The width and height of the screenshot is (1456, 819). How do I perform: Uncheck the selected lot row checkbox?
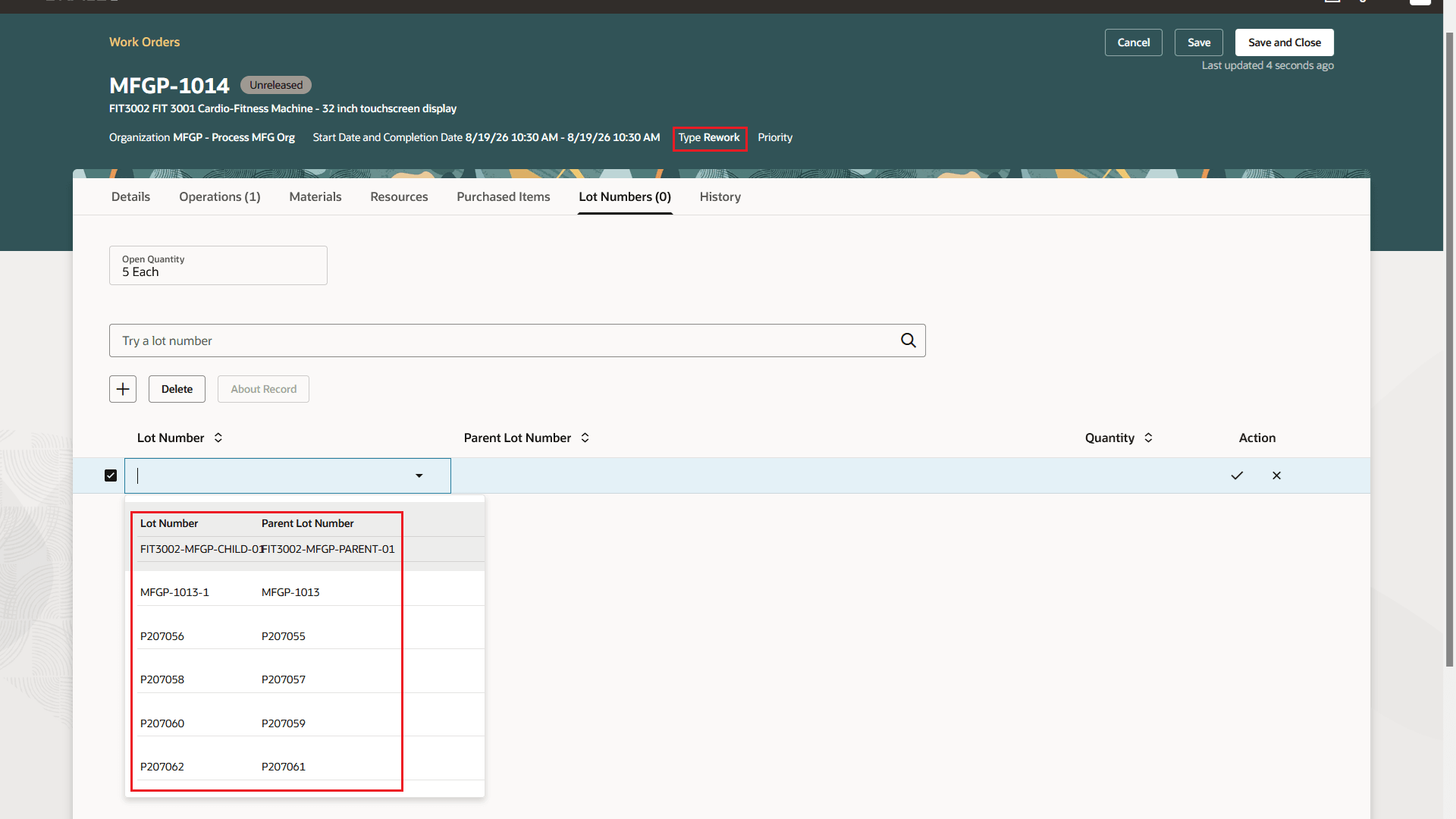click(111, 475)
